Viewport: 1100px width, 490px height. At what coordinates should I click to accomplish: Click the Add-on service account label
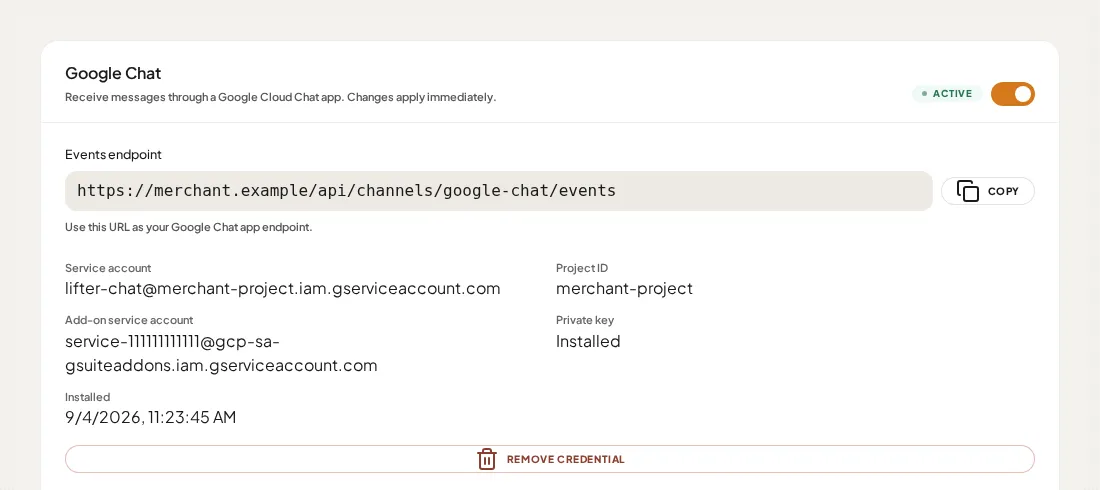129,320
